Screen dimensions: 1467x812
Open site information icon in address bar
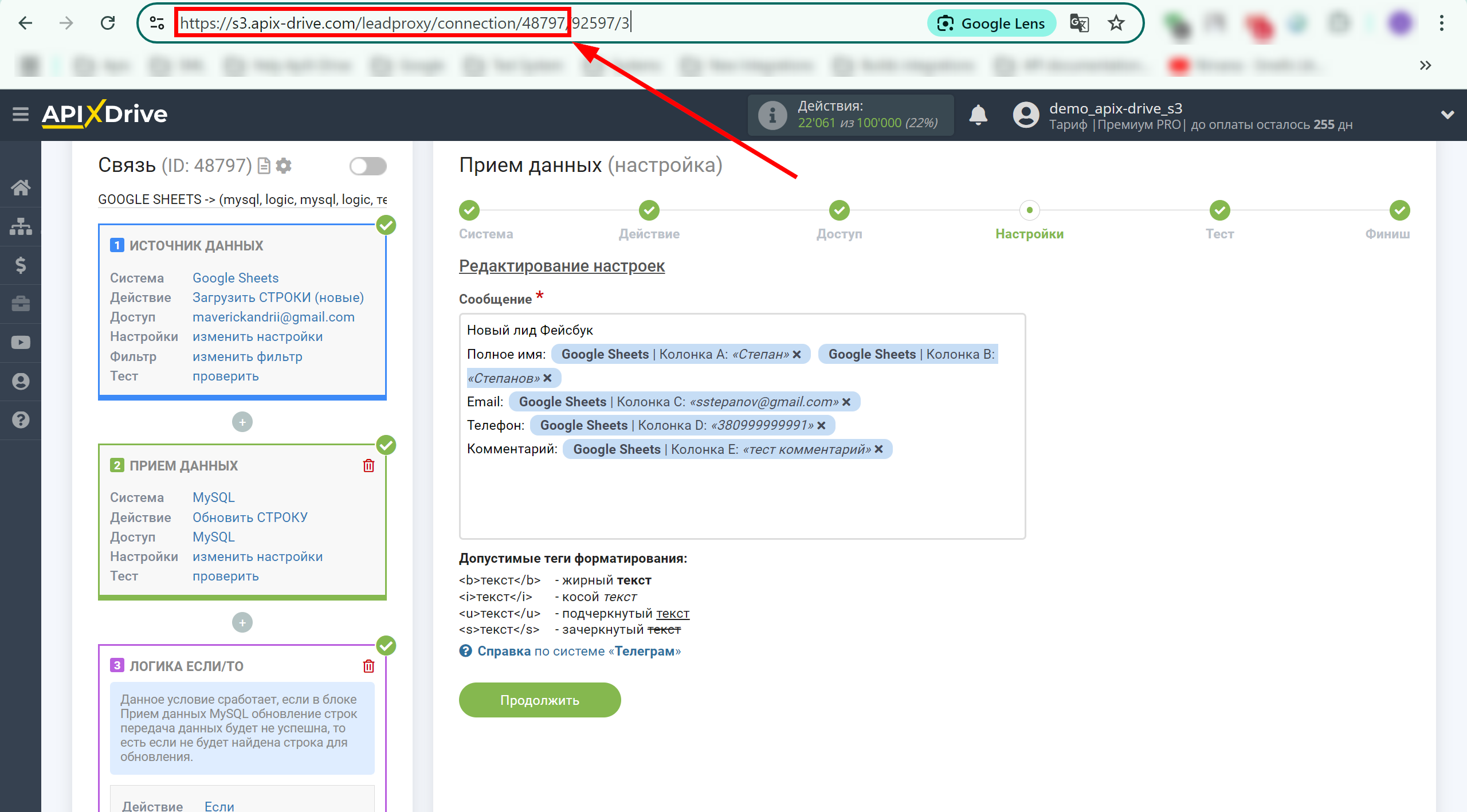coord(157,23)
